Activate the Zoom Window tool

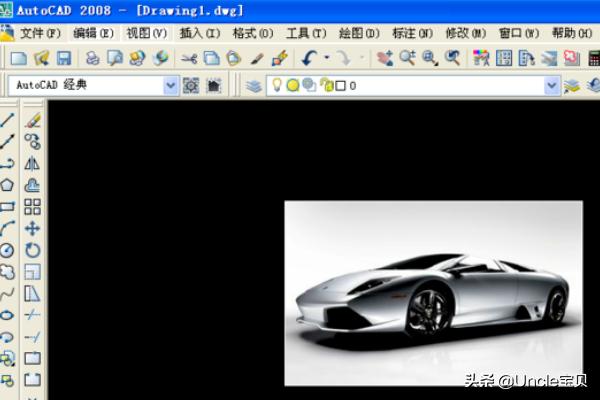430,58
